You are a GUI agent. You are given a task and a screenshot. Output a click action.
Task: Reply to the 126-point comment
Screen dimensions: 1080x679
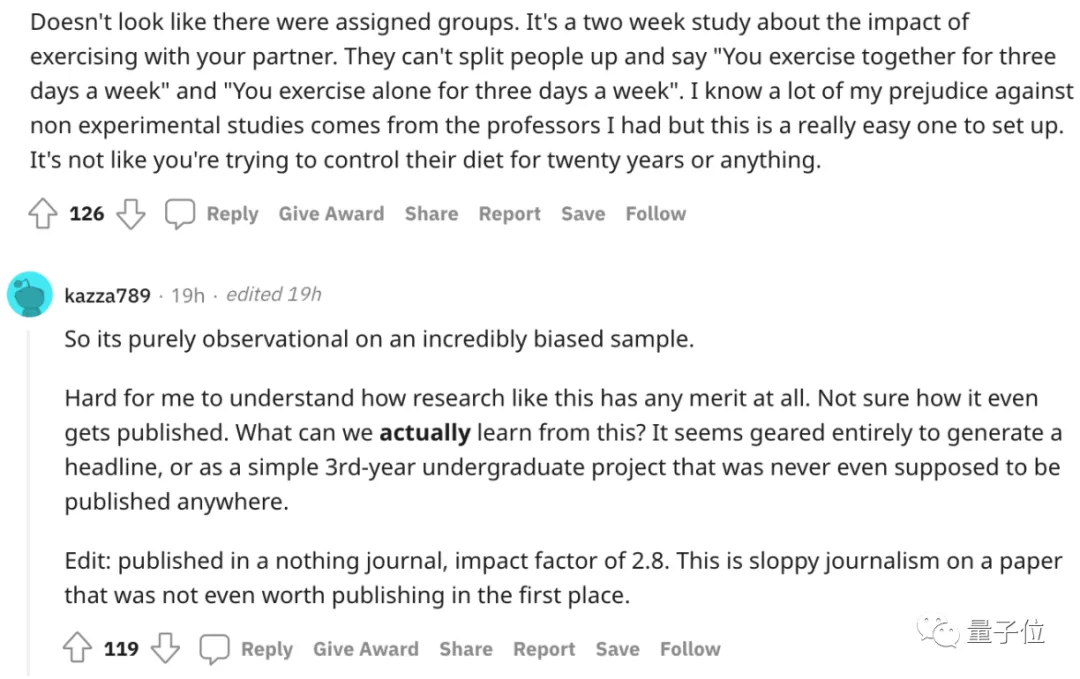click(x=232, y=214)
